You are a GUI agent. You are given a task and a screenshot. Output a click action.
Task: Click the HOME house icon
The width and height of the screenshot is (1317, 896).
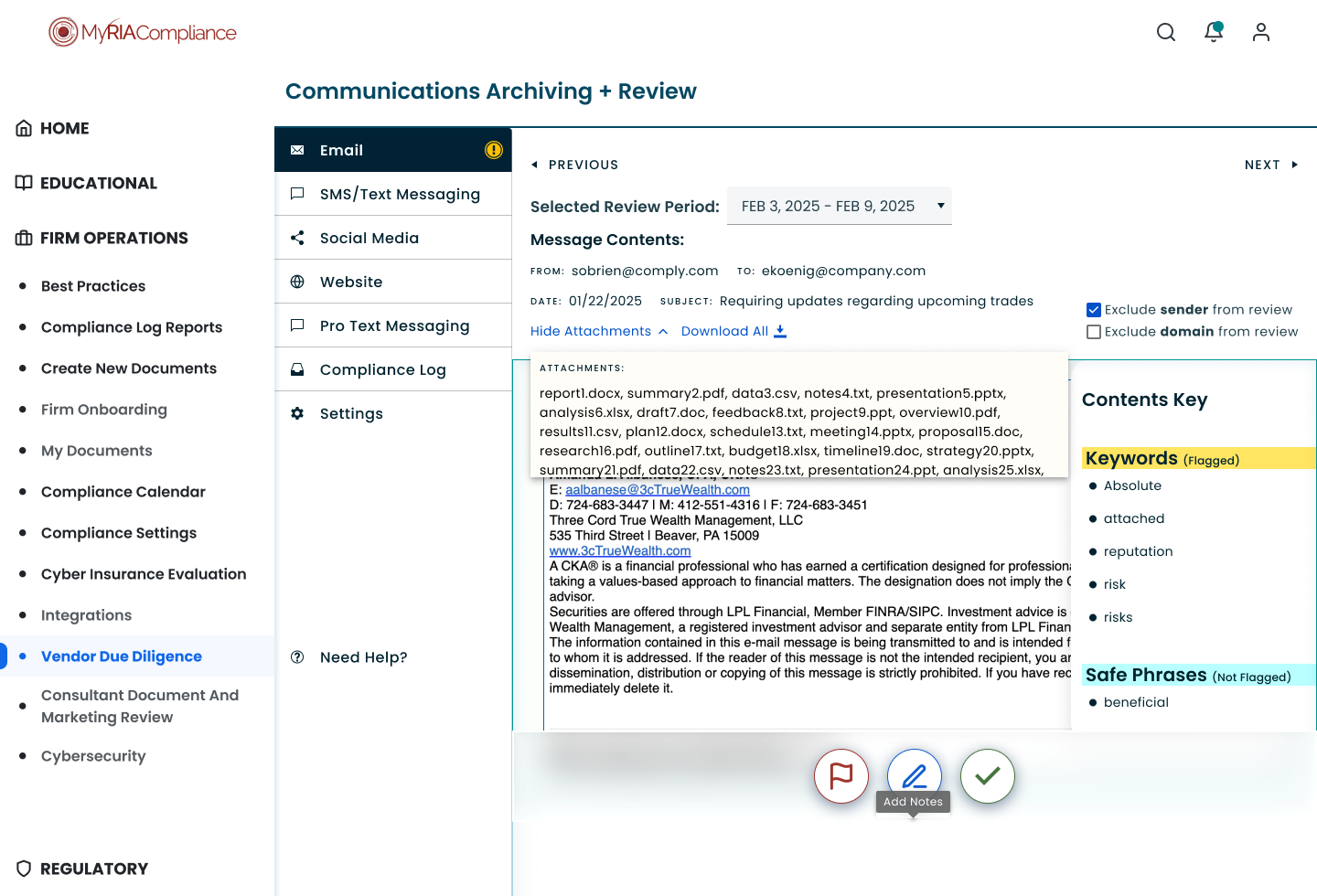click(x=24, y=128)
